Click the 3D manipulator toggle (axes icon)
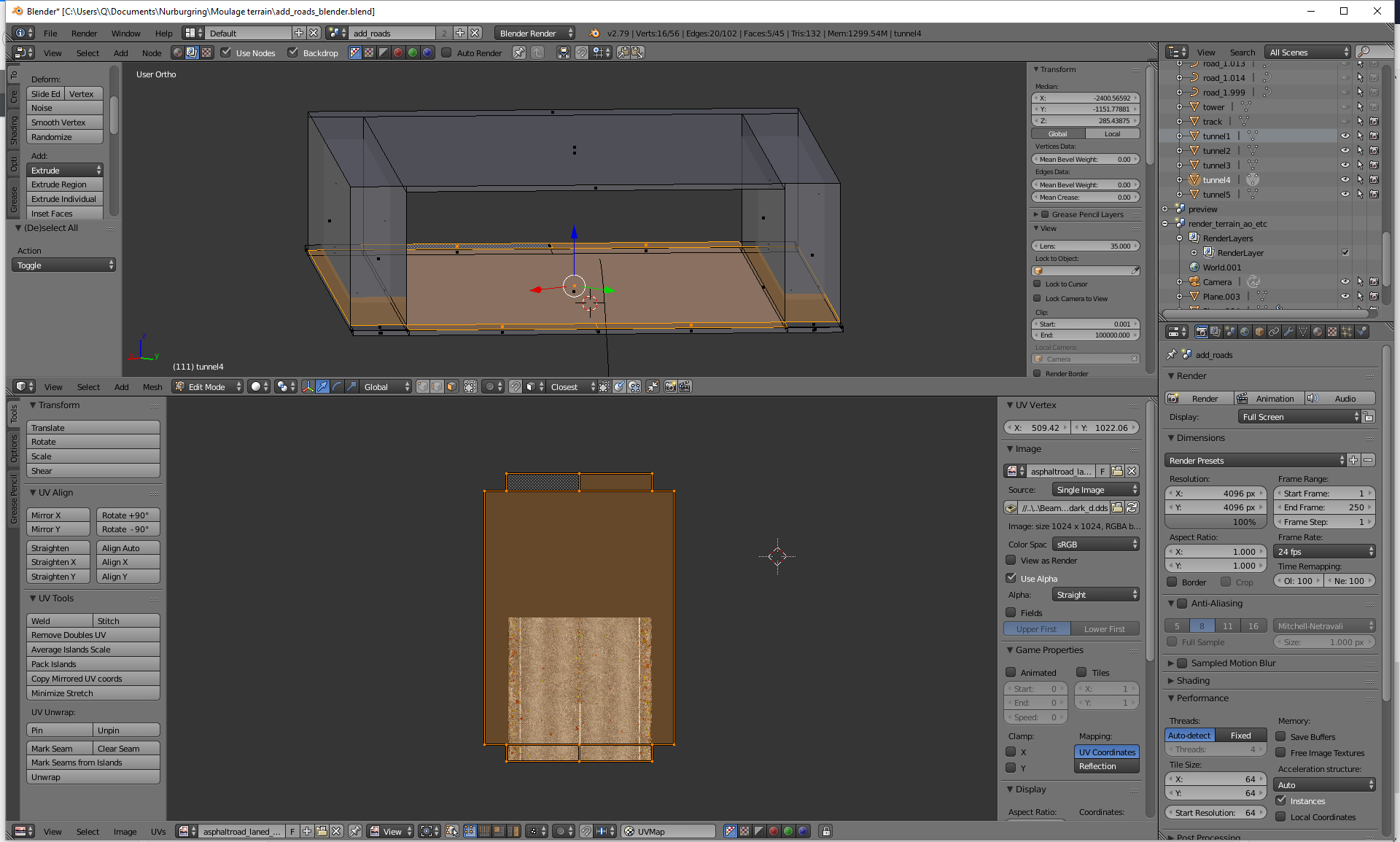This screenshot has width=1400, height=842. pyautogui.click(x=308, y=386)
